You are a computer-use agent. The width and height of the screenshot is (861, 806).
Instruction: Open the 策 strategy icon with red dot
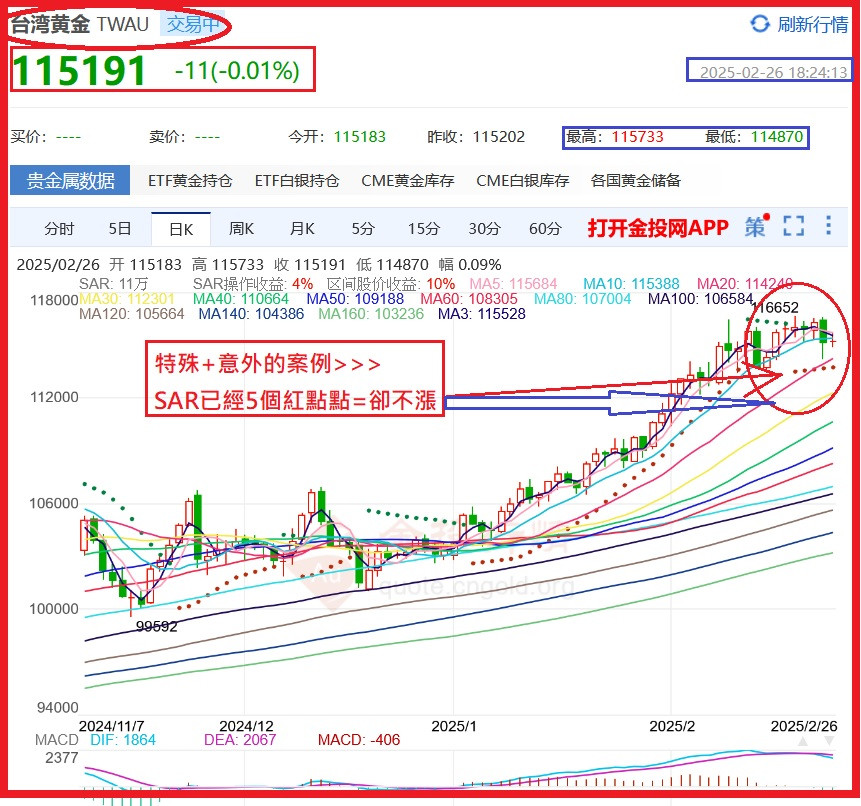(x=755, y=229)
